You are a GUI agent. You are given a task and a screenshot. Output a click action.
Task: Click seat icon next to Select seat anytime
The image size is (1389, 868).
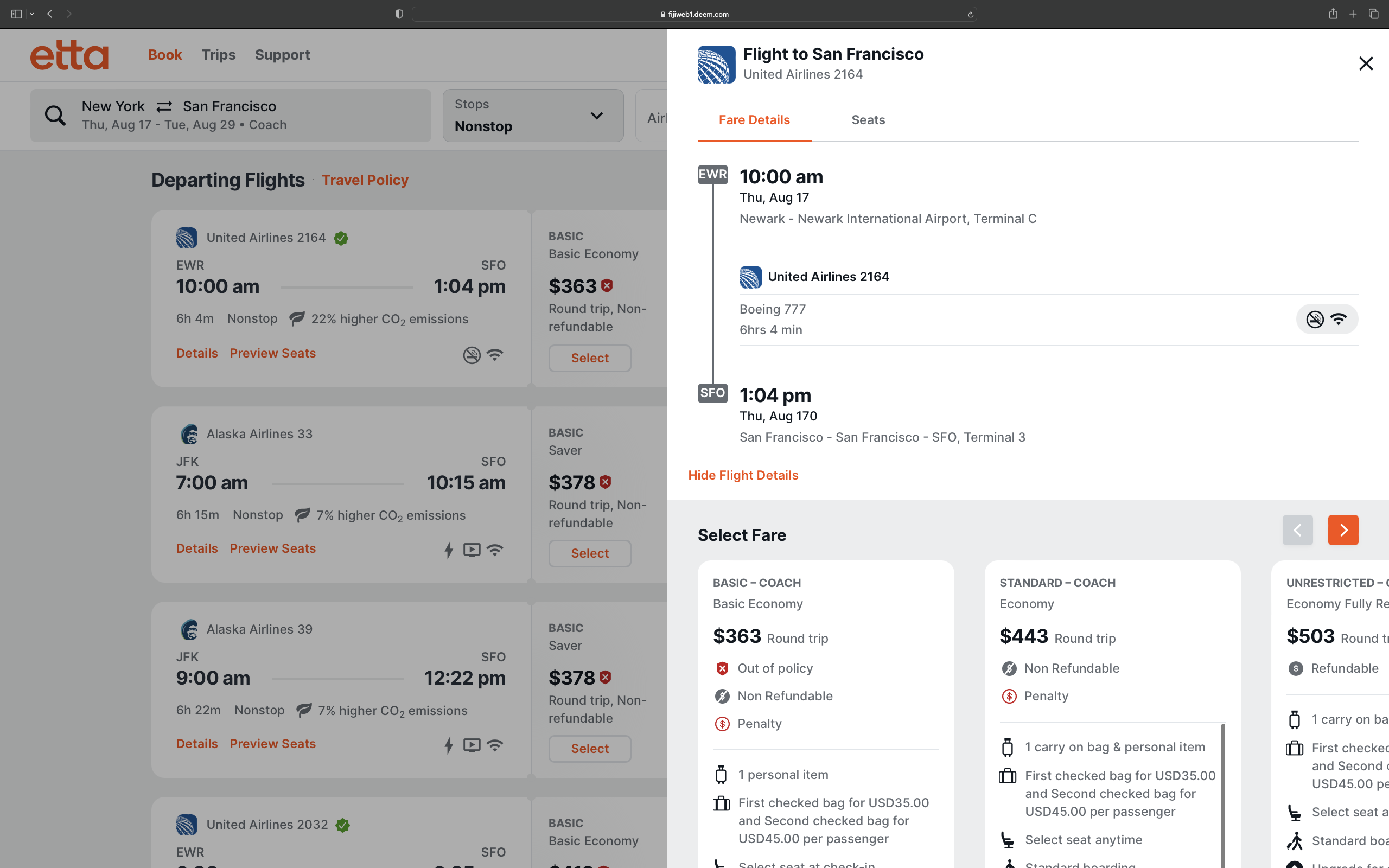point(1008,840)
